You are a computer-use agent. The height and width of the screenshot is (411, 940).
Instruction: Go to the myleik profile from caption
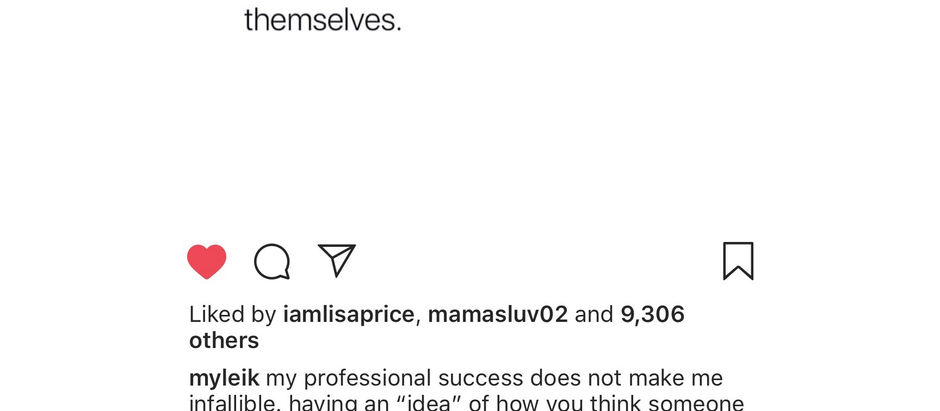pos(224,379)
